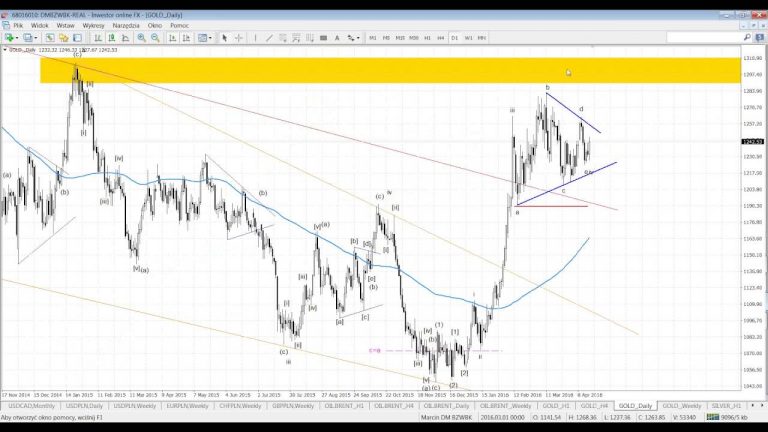
Task: Open the Wstaw menu
Action: (65, 25)
